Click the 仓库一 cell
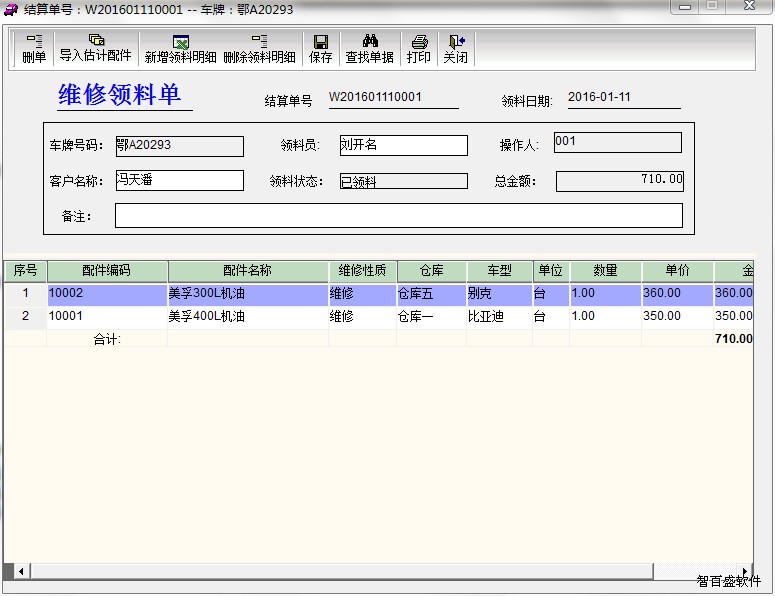 (x=431, y=316)
